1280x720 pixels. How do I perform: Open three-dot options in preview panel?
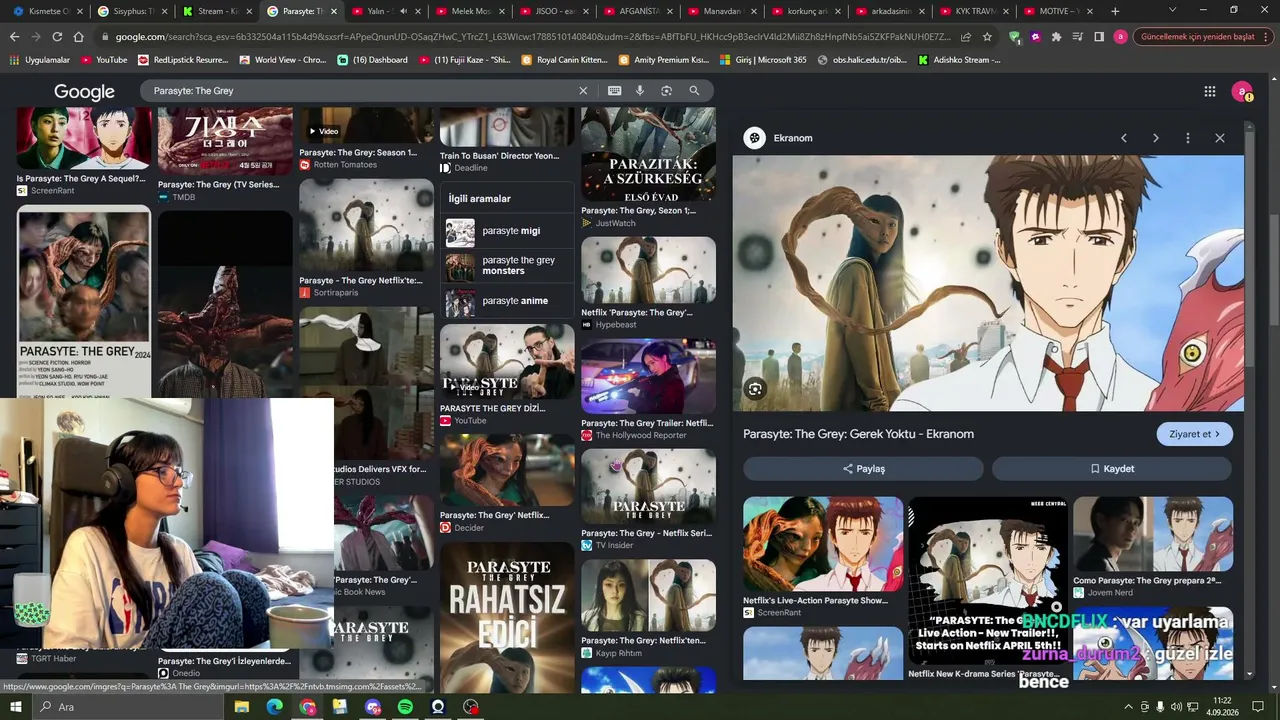pyautogui.click(x=1187, y=138)
